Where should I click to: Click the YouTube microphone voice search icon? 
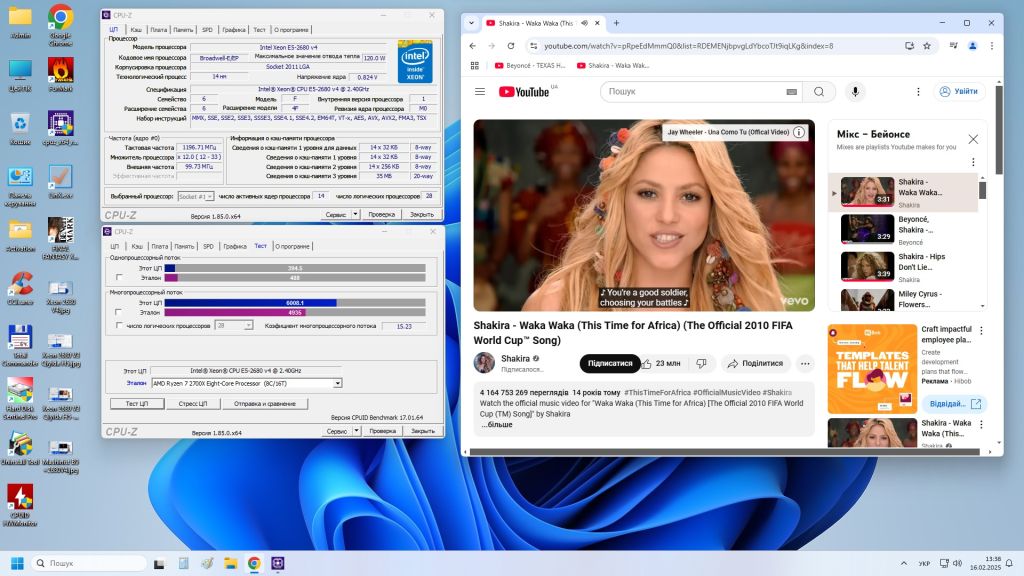tap(855, 91)
